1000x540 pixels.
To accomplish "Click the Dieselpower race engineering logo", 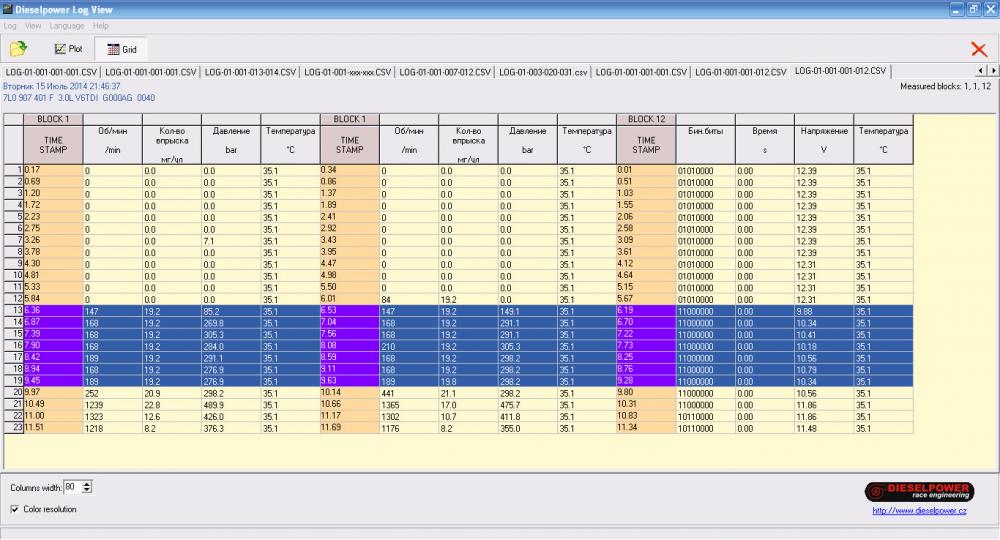I will click(x=919, y=491).
